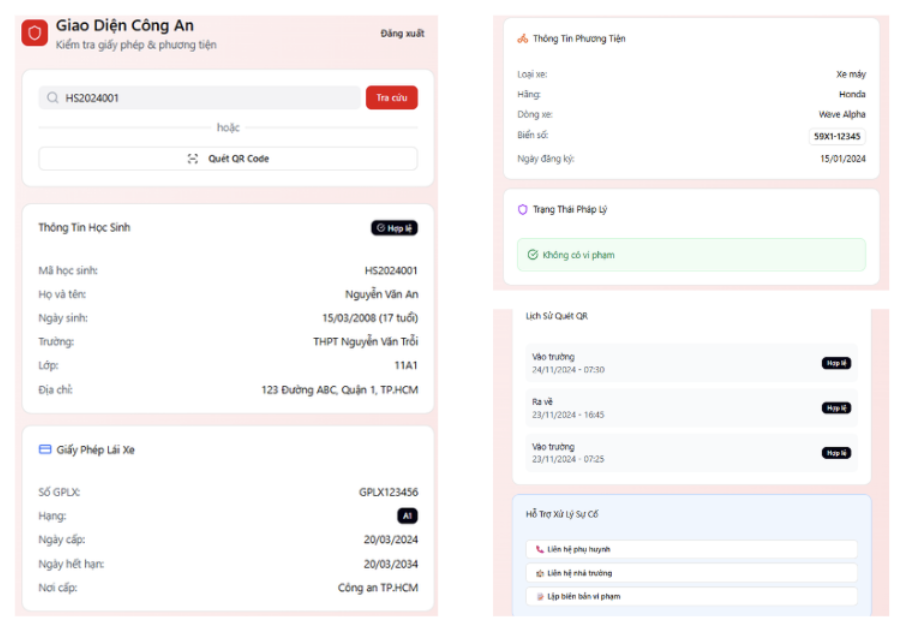
Task: Click the red shield app logo
Action: 34,34
